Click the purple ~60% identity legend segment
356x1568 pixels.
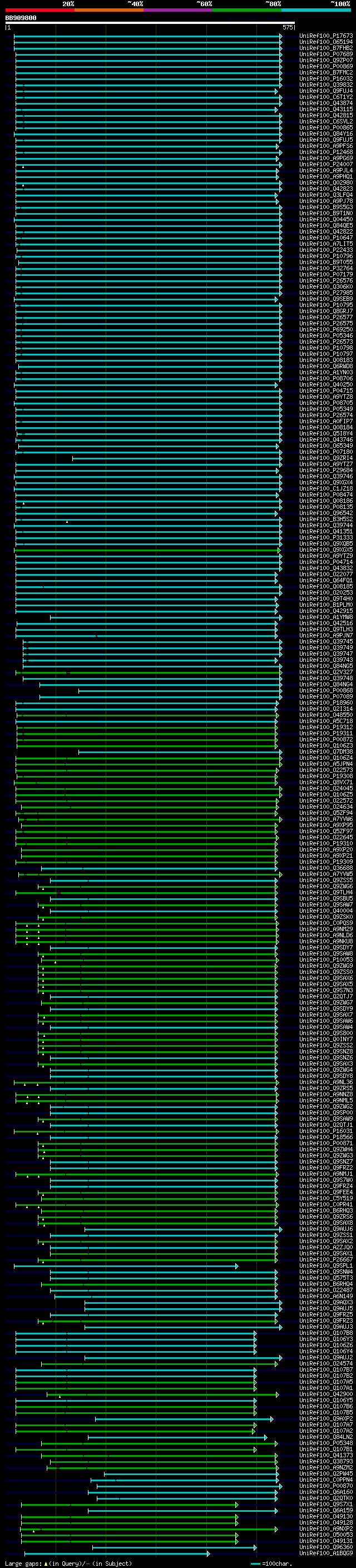click(179, 10)
